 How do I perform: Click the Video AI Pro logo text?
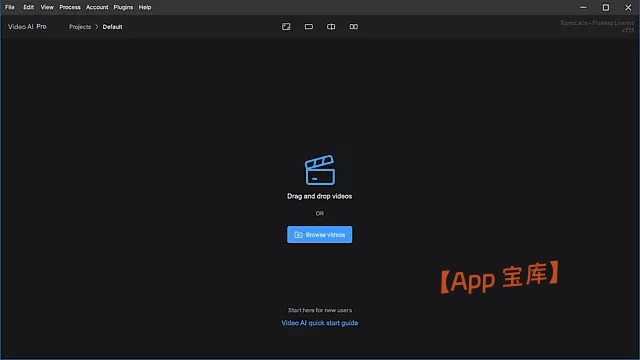[x=27, y=27]
